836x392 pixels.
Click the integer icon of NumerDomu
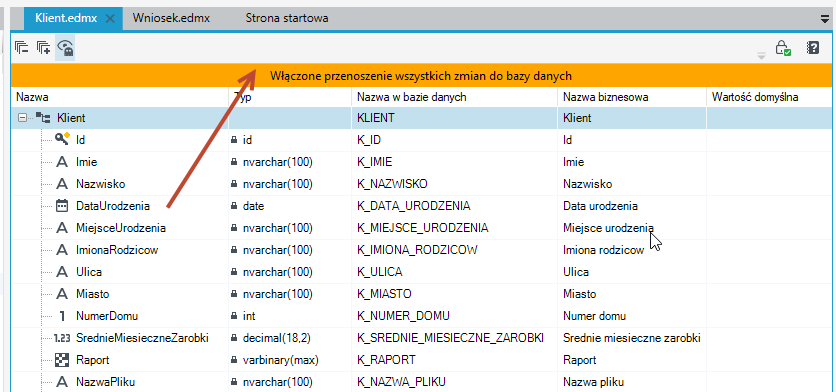62,316
